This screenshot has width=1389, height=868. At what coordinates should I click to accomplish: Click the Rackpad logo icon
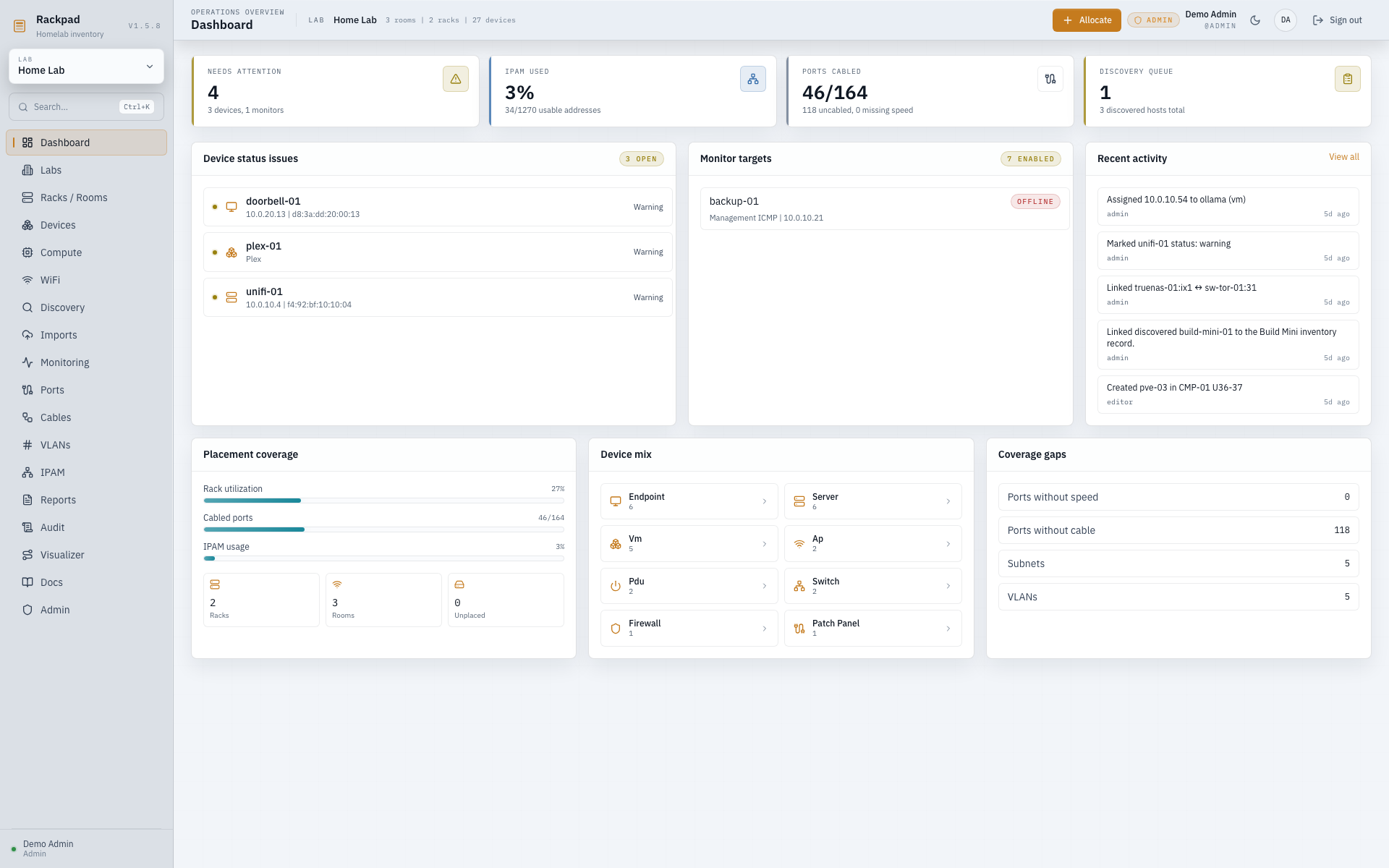coord(20,26)
